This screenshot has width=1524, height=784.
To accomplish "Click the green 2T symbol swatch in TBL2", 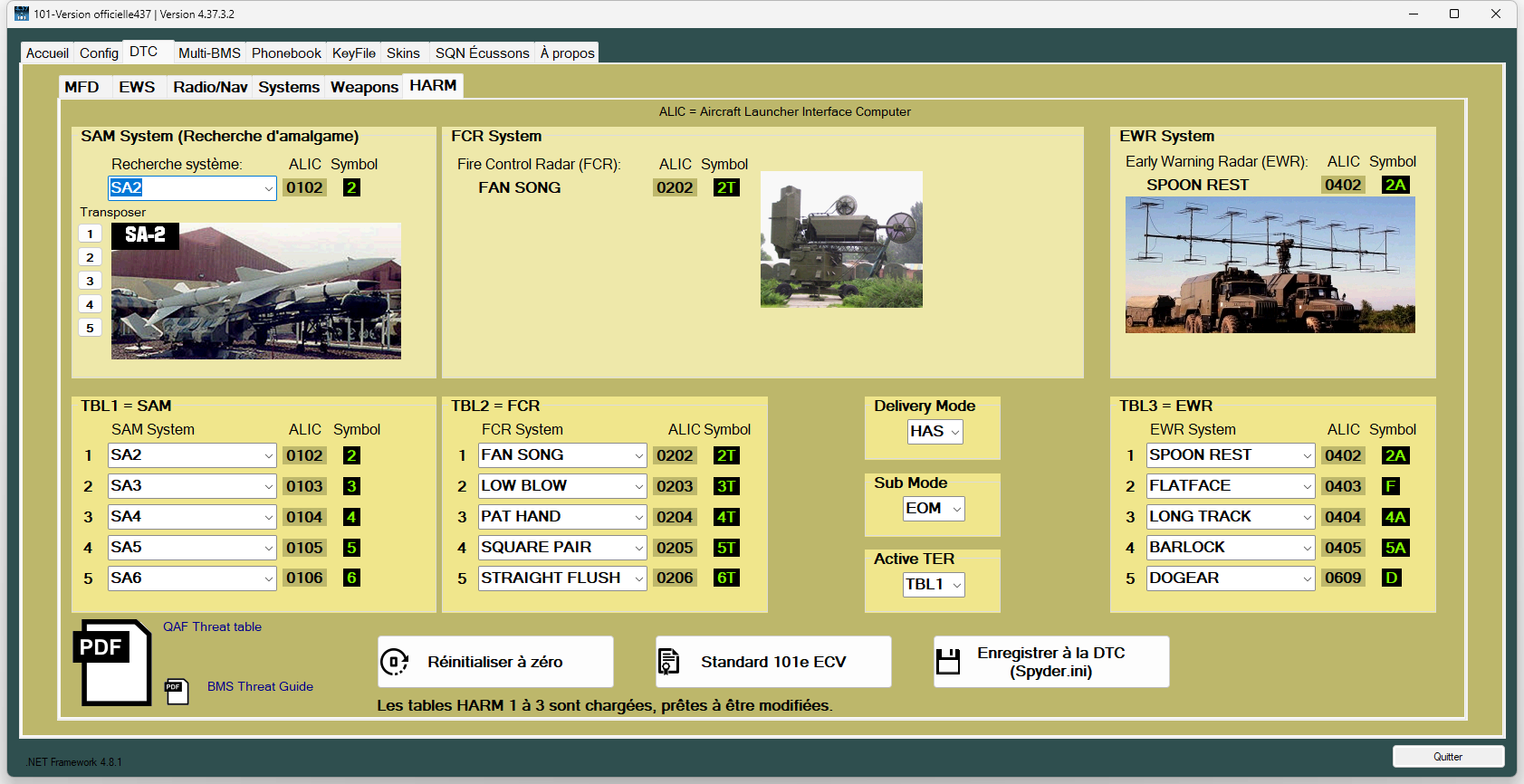I will point(726,455).
